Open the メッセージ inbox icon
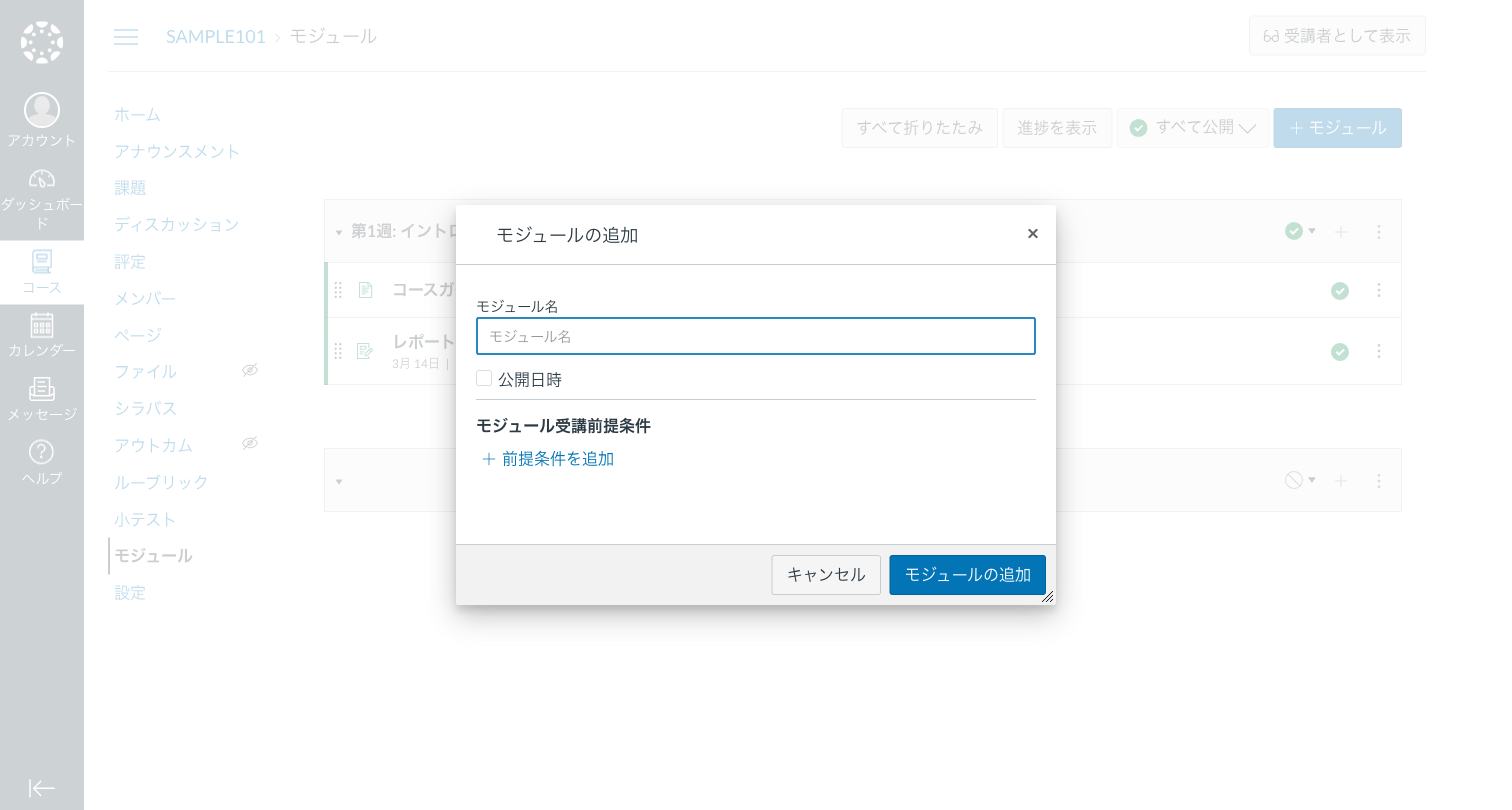This screenshot has height=810, width=1512. [42, 388]
